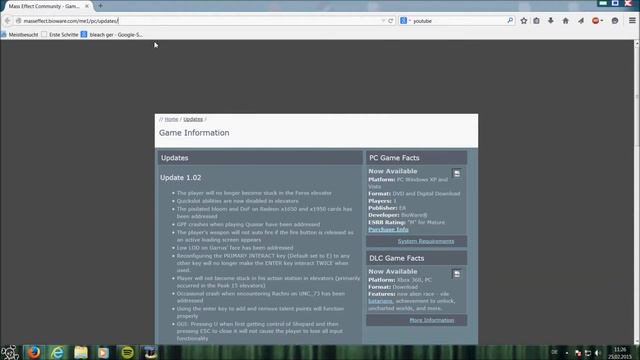The width and height of the screenshot is (640, 360).
Task: Follow the Home breadcrumb link
Action: click(171, 119)
